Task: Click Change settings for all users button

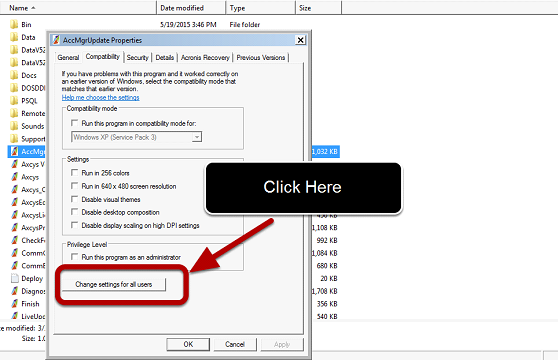Action: pyautogui.click(x=114, y=284)
